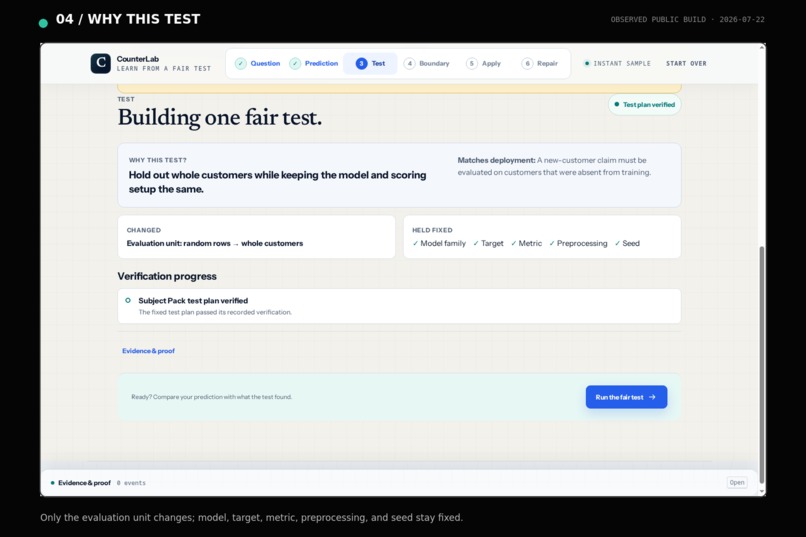Click the Metric held-fixed item
Screen dimensions: 806x537
pos(526,243)
